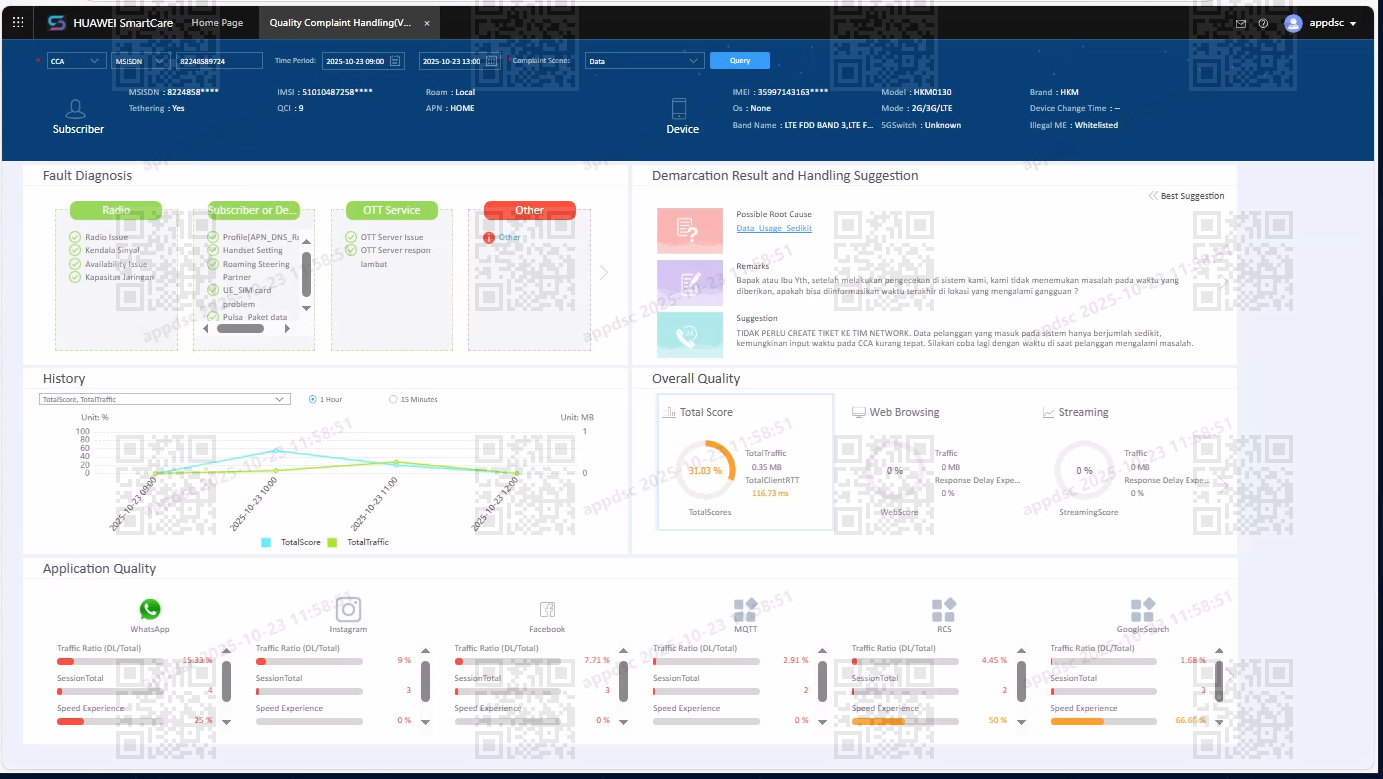Open the Subscriber or De... fault category
Image resolution: width=1383 pixels, height=779 pixels.
253,210
